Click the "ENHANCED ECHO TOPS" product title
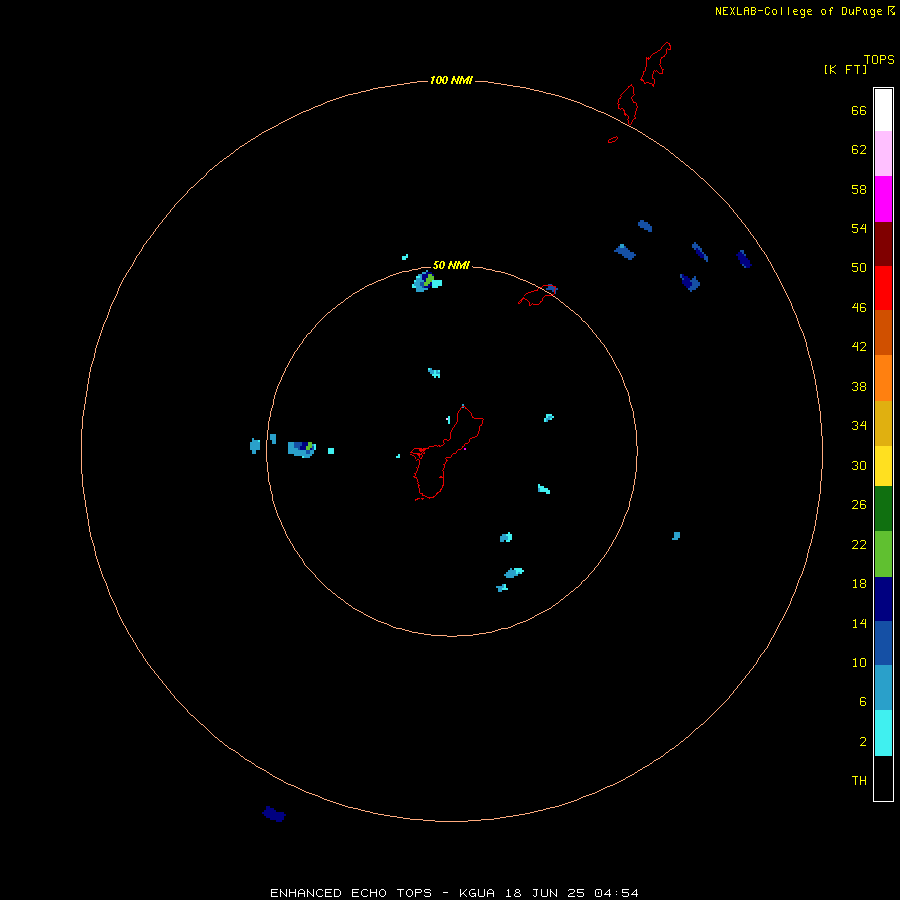The width and height of the screenshot is (900, 900). pos(351,893)
